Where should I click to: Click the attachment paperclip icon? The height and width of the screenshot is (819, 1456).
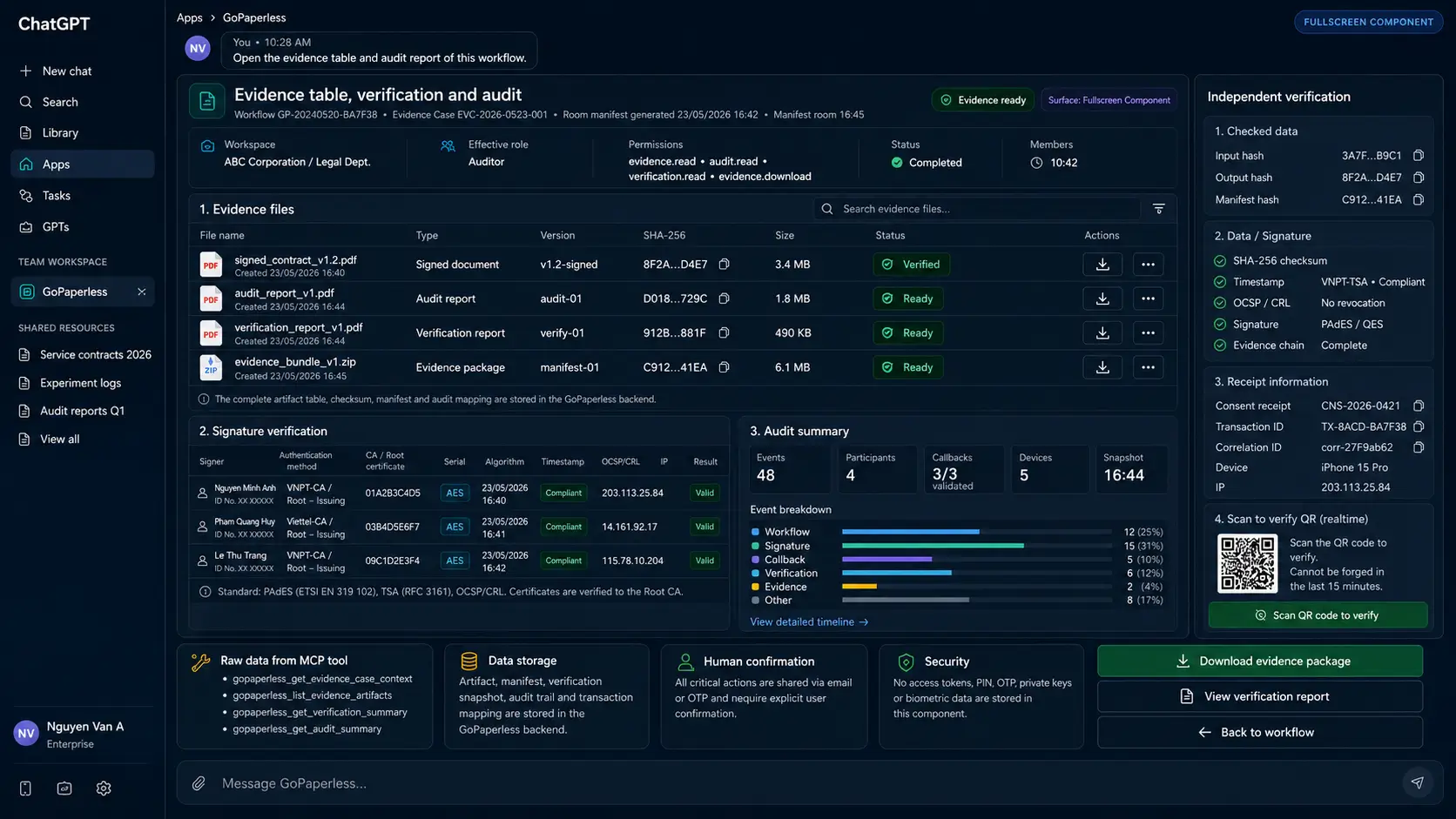point(199,783)
